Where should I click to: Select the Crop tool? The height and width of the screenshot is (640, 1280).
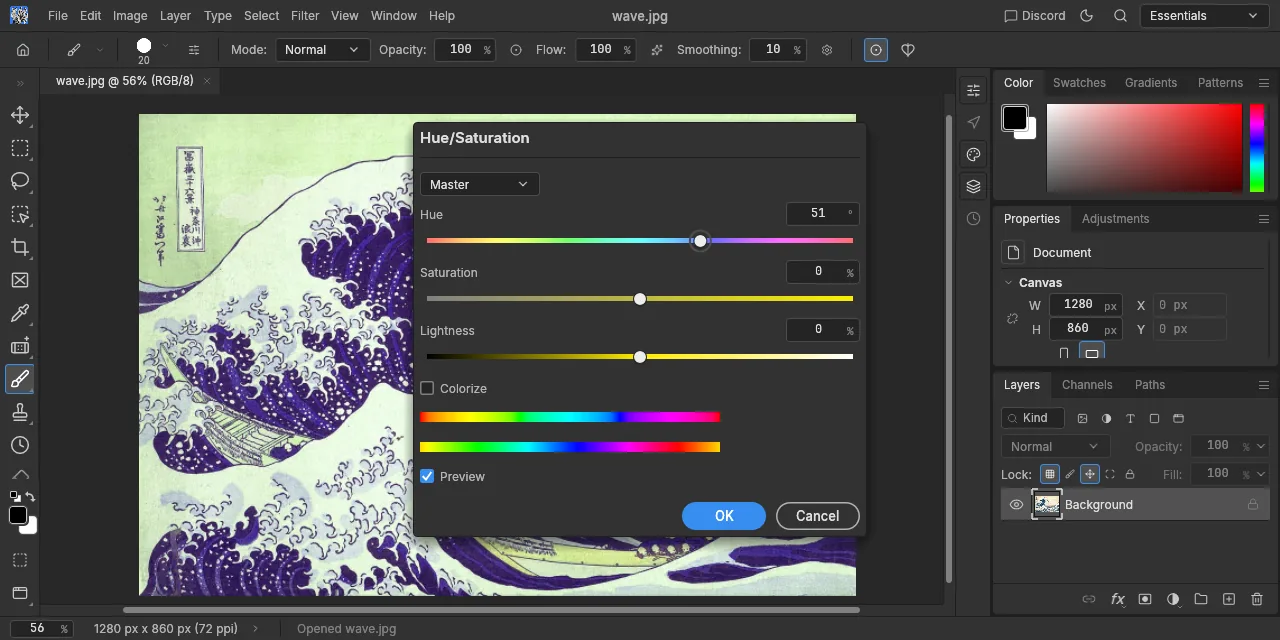(20, 247)
